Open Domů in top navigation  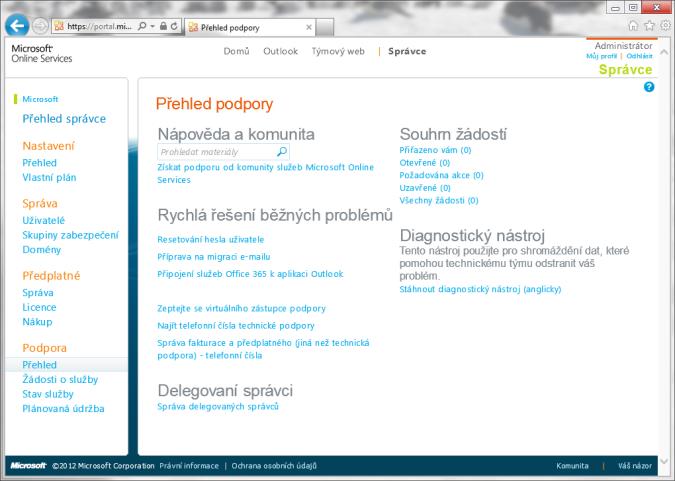(236, 51)
